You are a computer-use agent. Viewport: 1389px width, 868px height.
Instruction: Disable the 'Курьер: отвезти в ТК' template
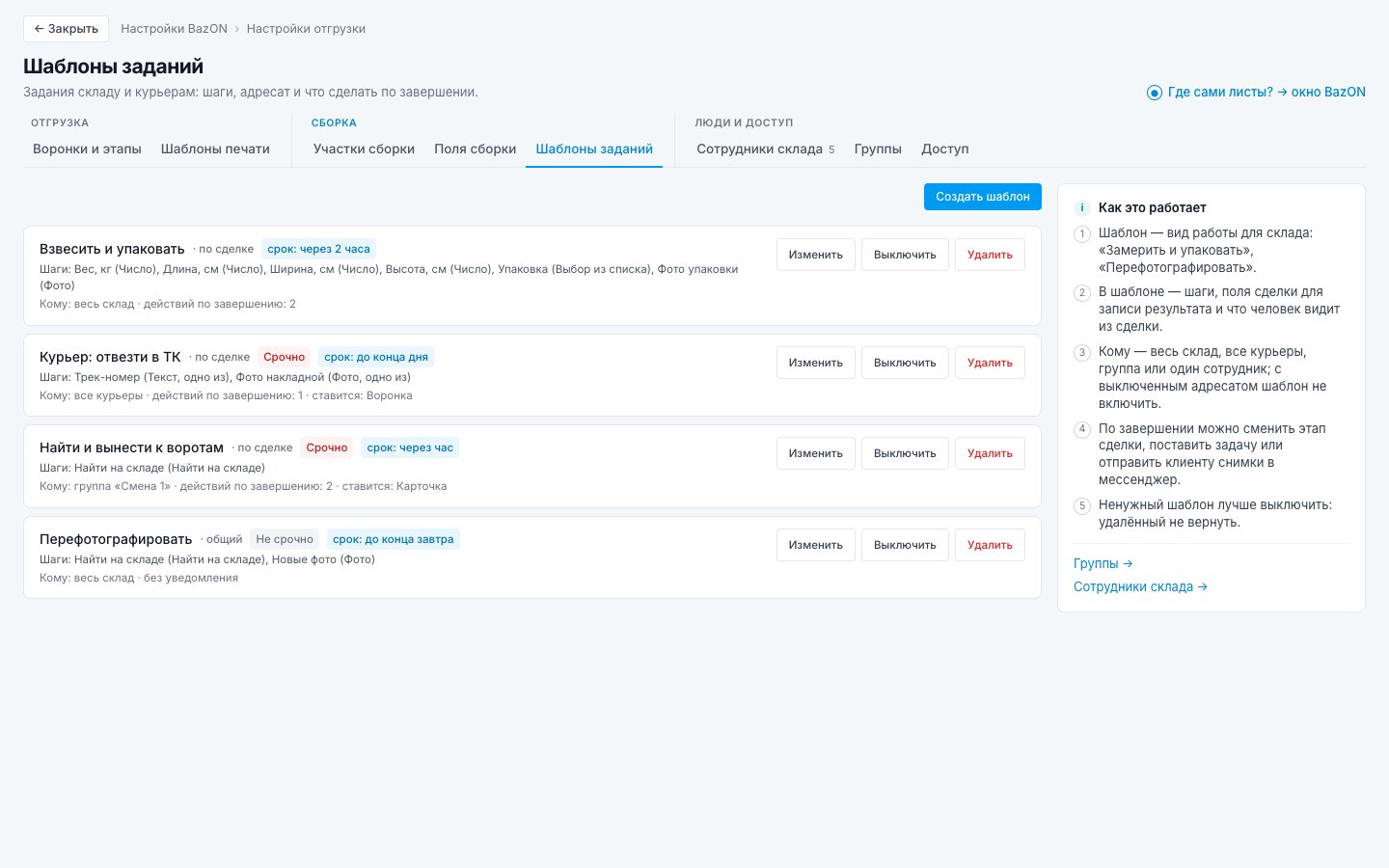tap(905, 363)
